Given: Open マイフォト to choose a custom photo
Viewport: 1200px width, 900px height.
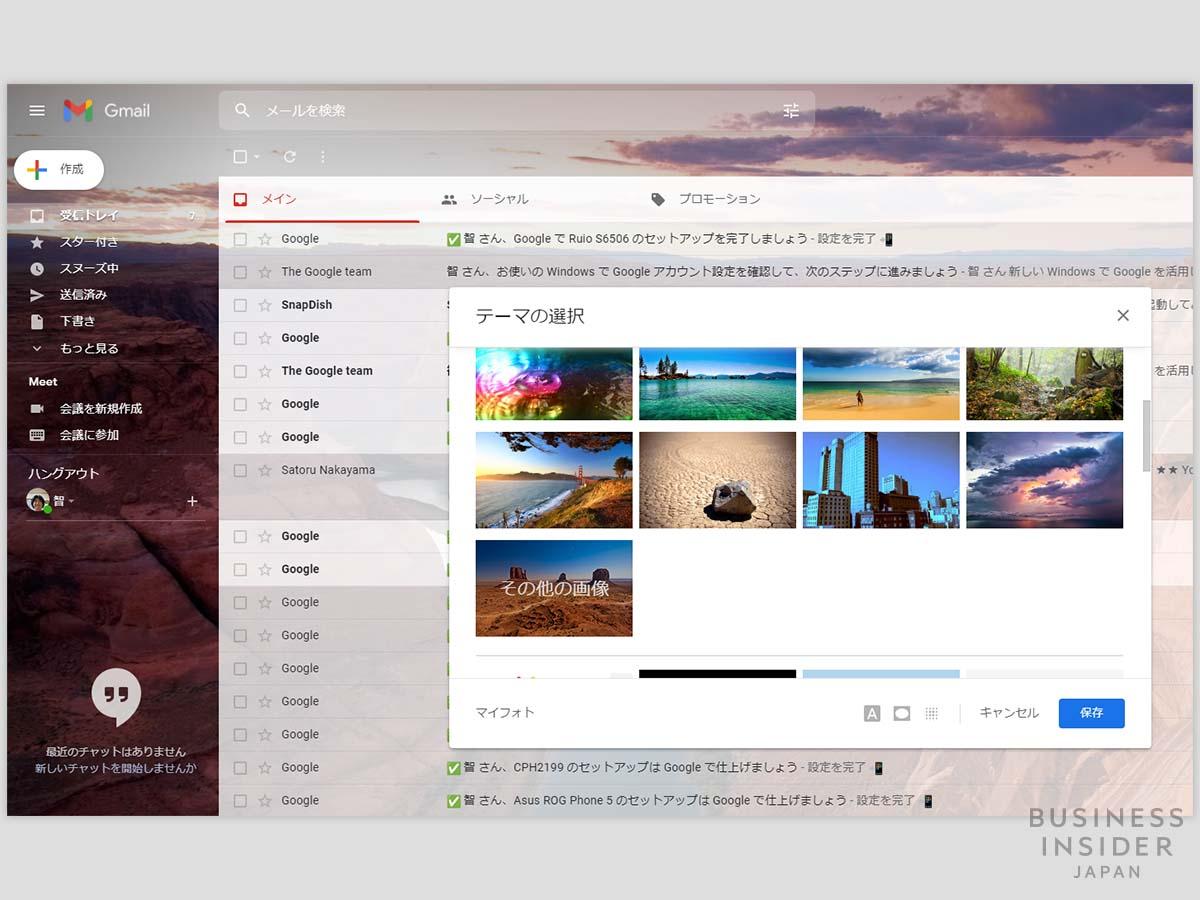Looking at the screenshot, I should click(504, 713).
